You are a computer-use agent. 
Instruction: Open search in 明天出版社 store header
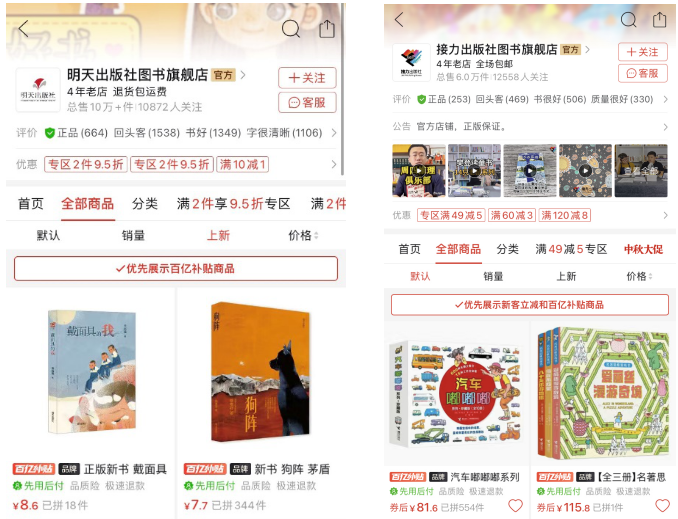pos(291,29)
